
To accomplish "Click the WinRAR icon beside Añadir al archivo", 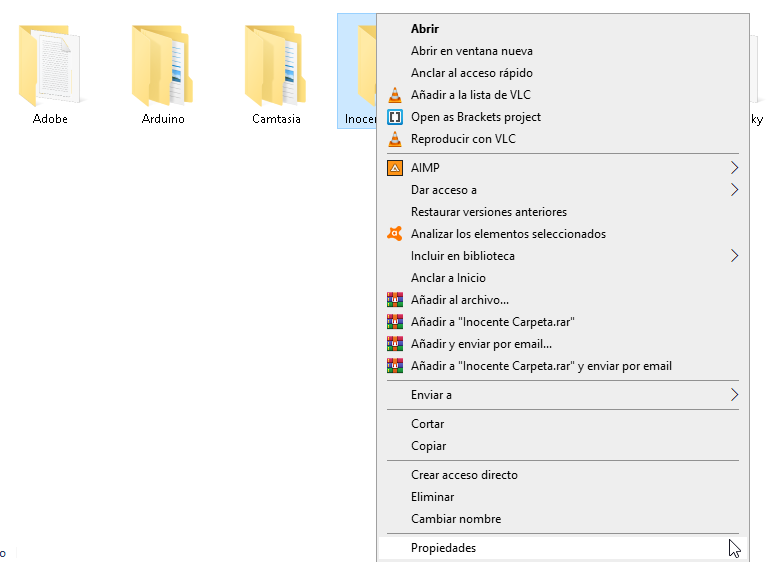I will coord(395,300).
